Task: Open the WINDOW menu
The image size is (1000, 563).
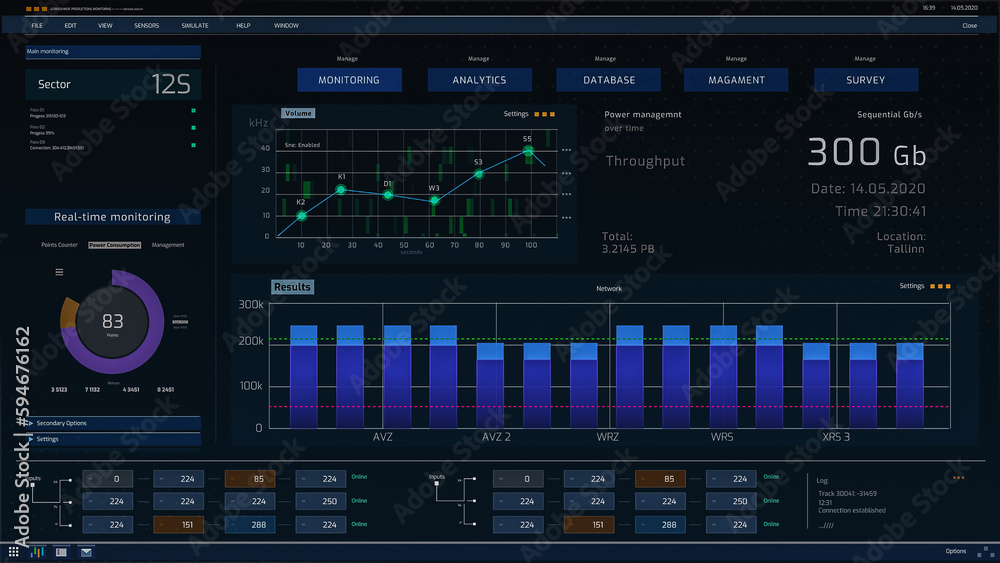Action: point(286,26)
